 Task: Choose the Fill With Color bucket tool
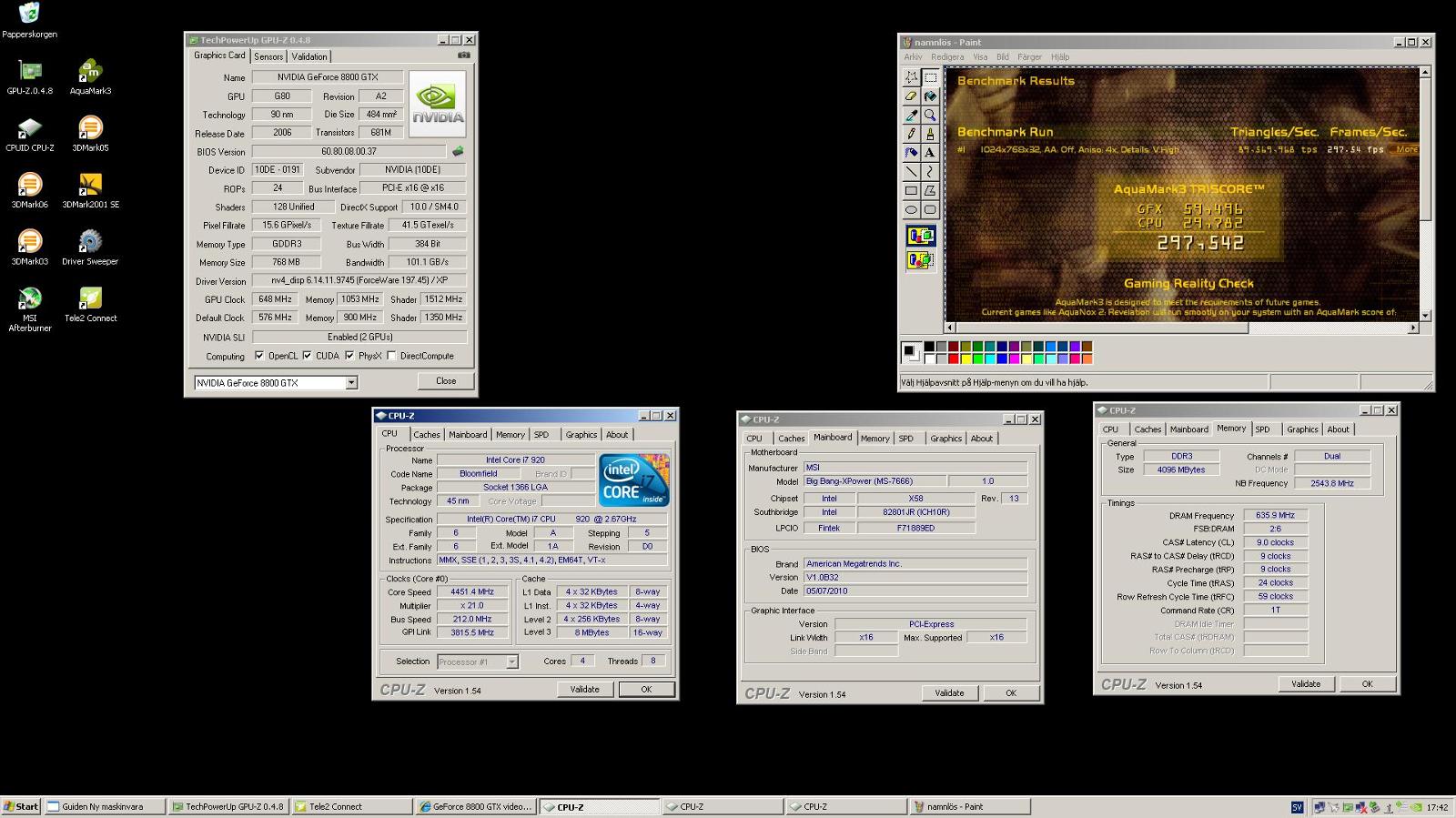[930, 96]
